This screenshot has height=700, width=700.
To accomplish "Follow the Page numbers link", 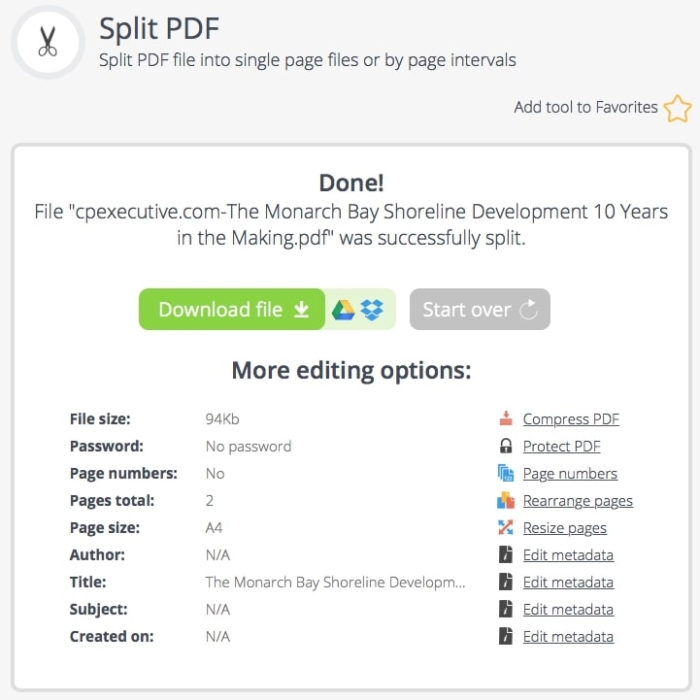I will pos(569,473).
